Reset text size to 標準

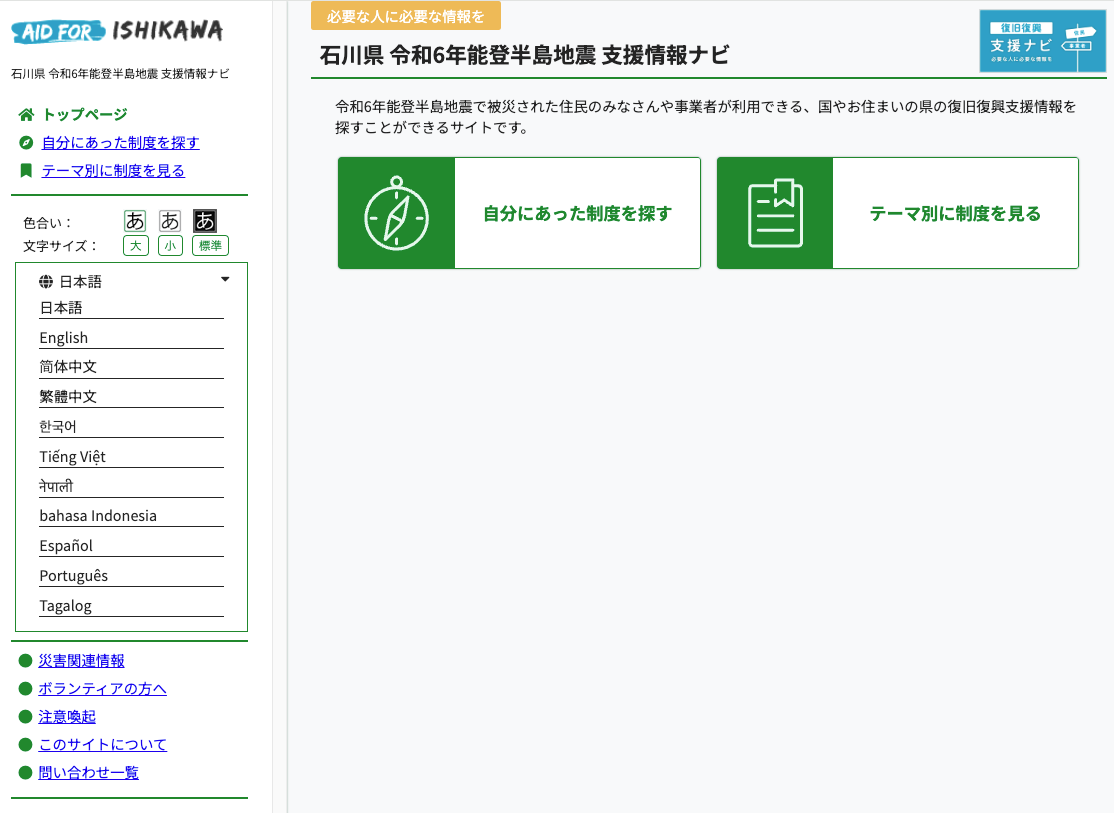pos(210,246)
